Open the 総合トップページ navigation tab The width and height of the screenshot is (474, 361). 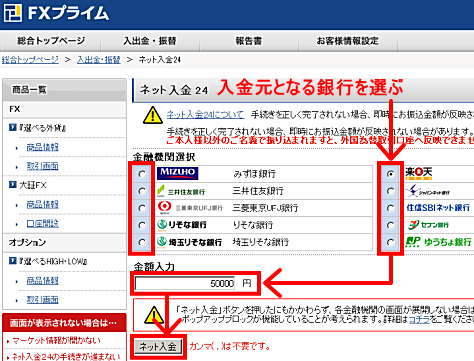pos(51,41)
